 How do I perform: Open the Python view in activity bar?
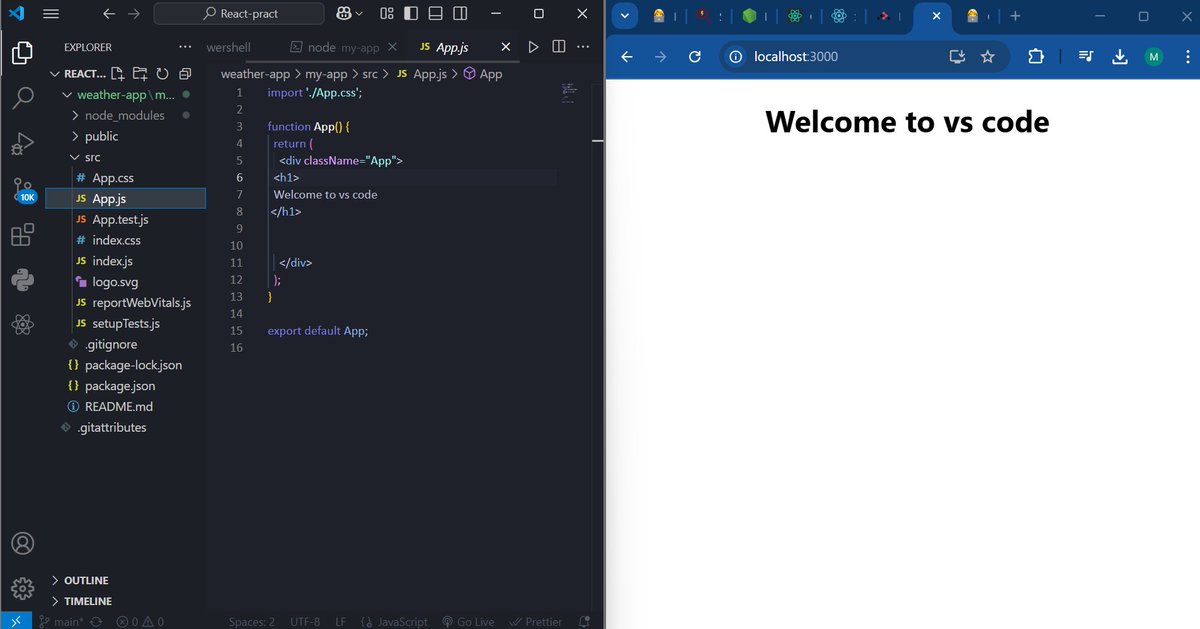click(x=22, y=279)
